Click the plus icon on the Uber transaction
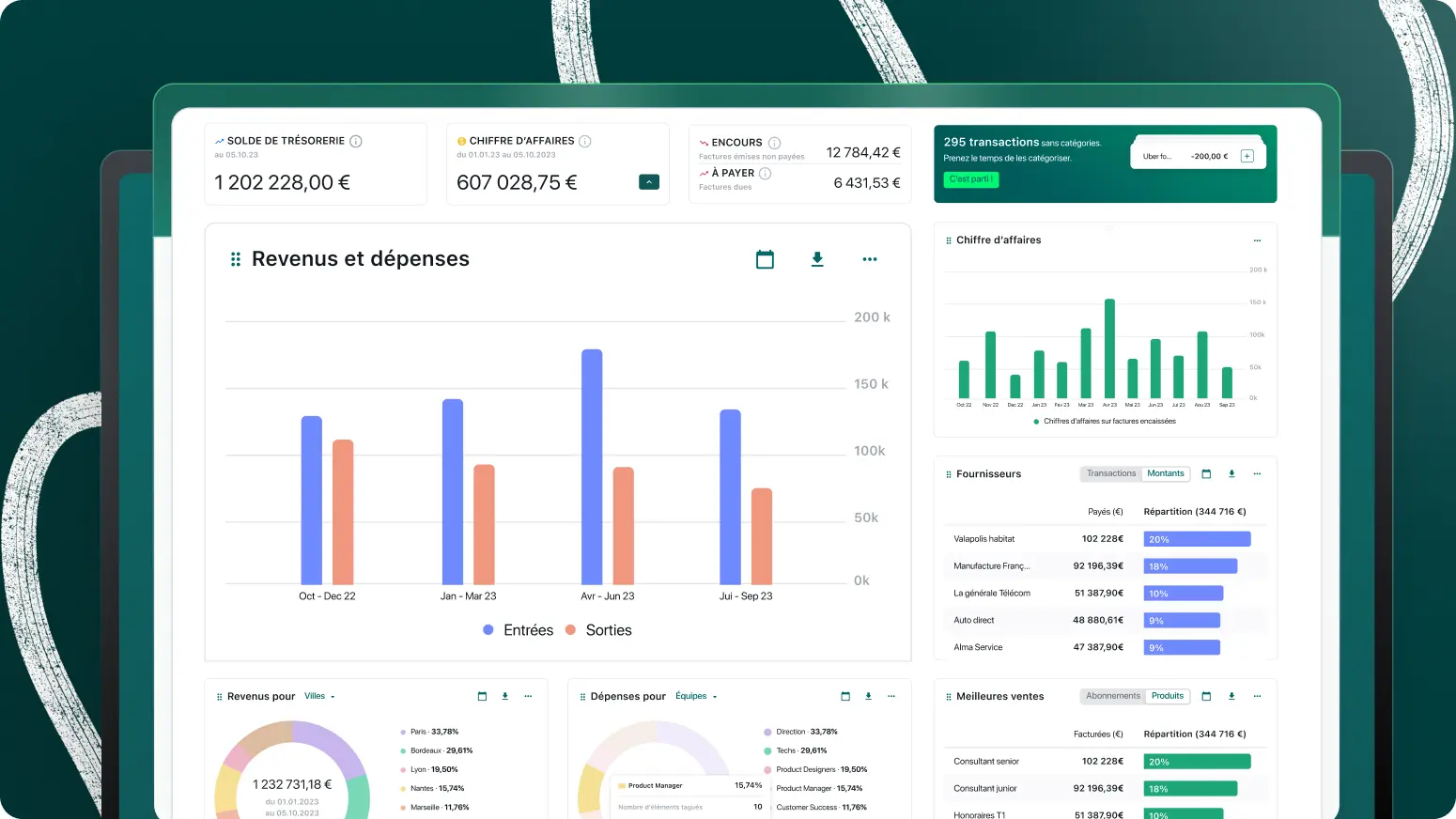This screenshot has height=819, width=1456. [1247, 156]
